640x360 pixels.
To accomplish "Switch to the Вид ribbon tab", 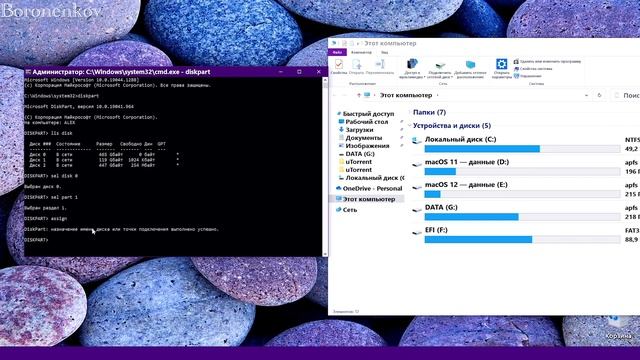I will (x=384, y=52).
